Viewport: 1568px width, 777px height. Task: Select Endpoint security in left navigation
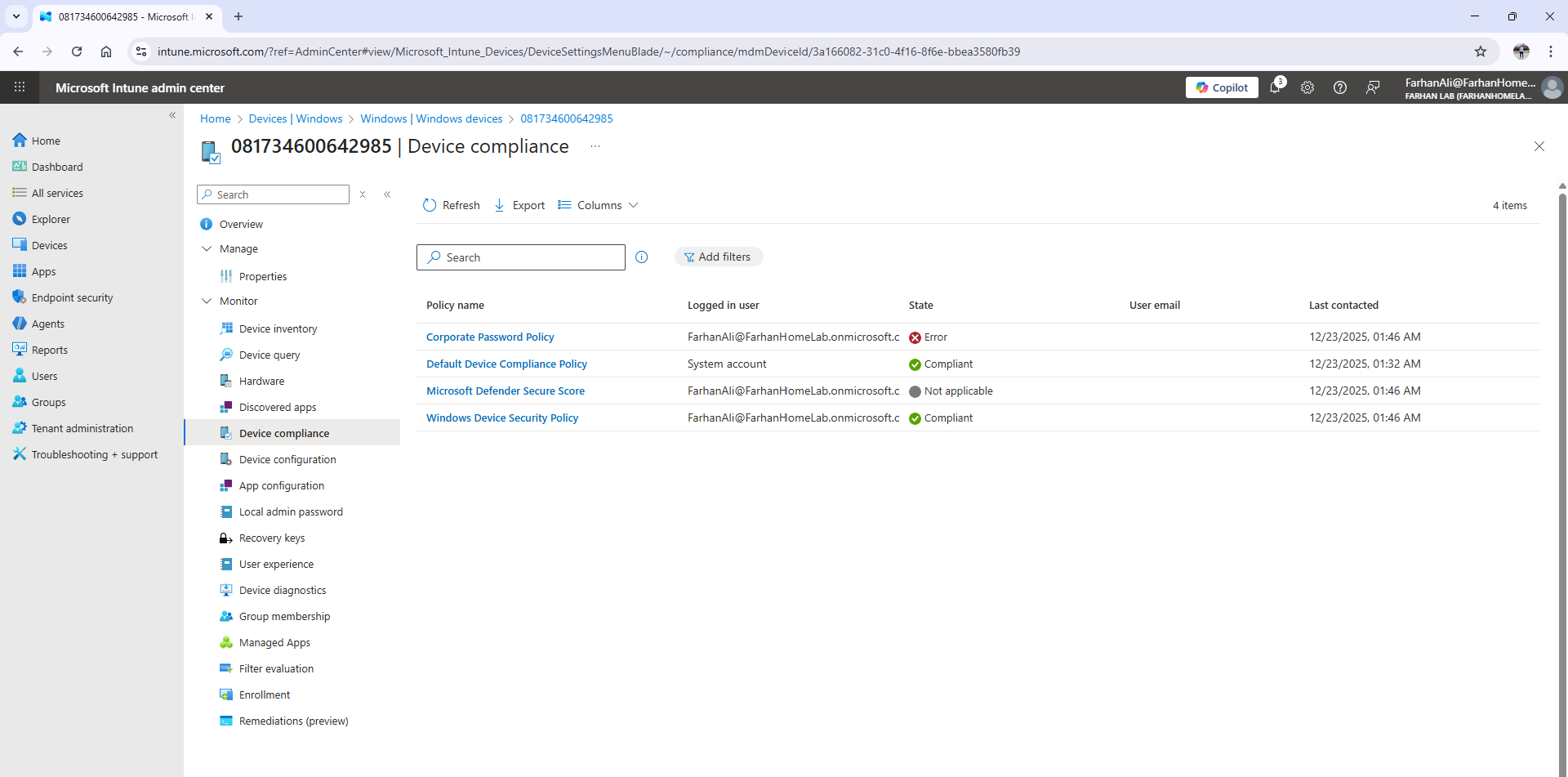pyautogui.click(x=72, y=298)
